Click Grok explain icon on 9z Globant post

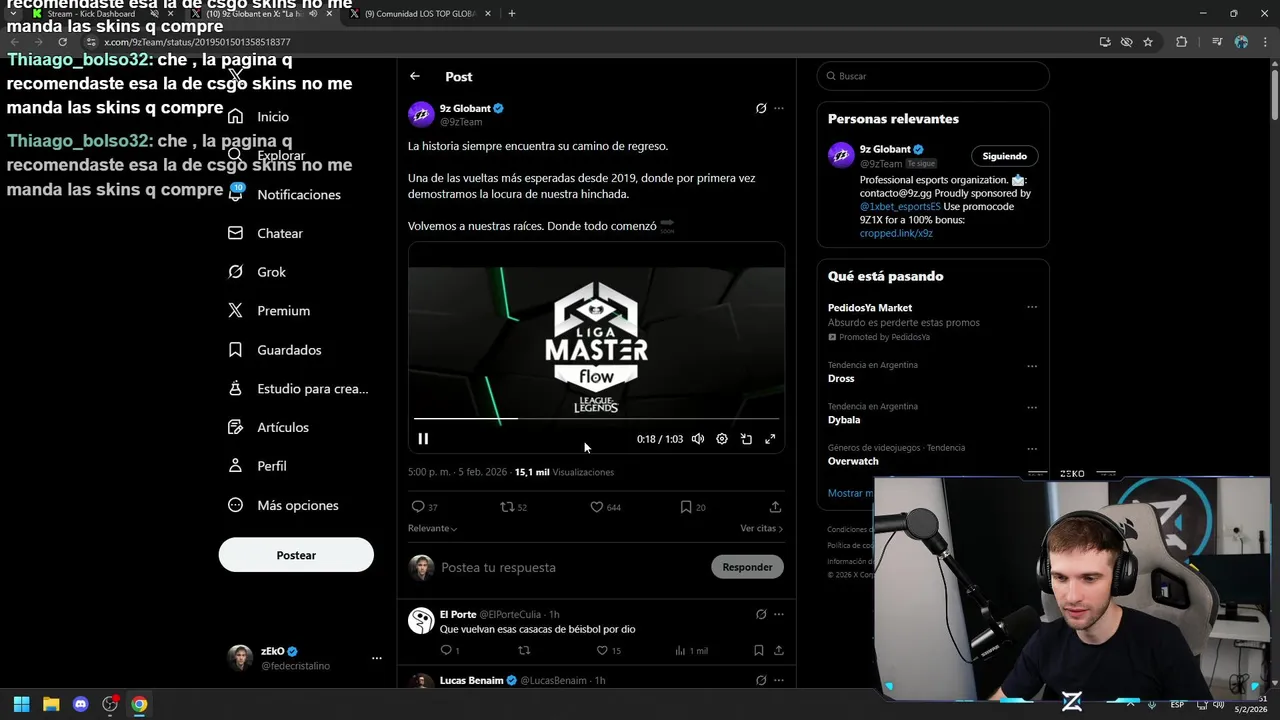[x=761, y=108]
